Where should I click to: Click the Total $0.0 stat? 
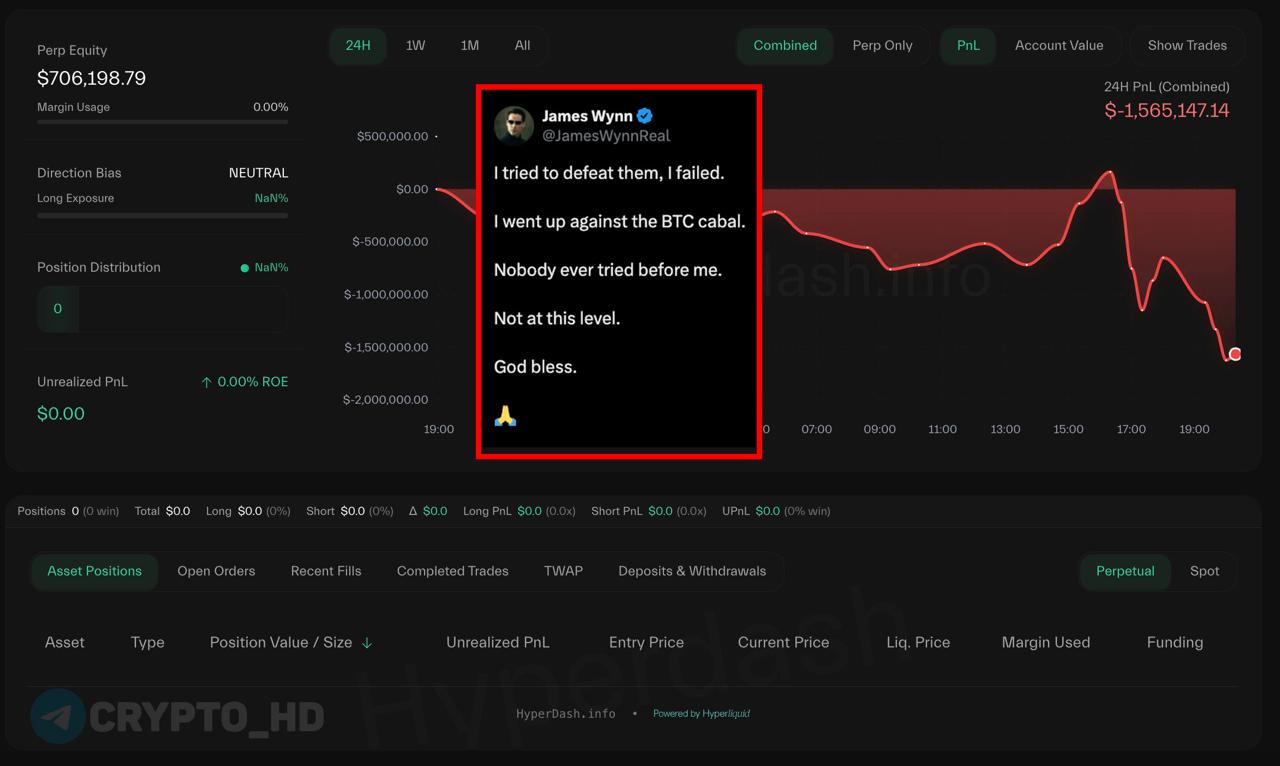point(162,511)
